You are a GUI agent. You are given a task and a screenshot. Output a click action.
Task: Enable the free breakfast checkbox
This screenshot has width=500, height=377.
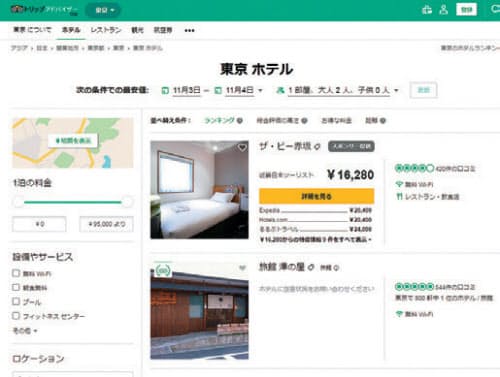(x=16, y=287)
